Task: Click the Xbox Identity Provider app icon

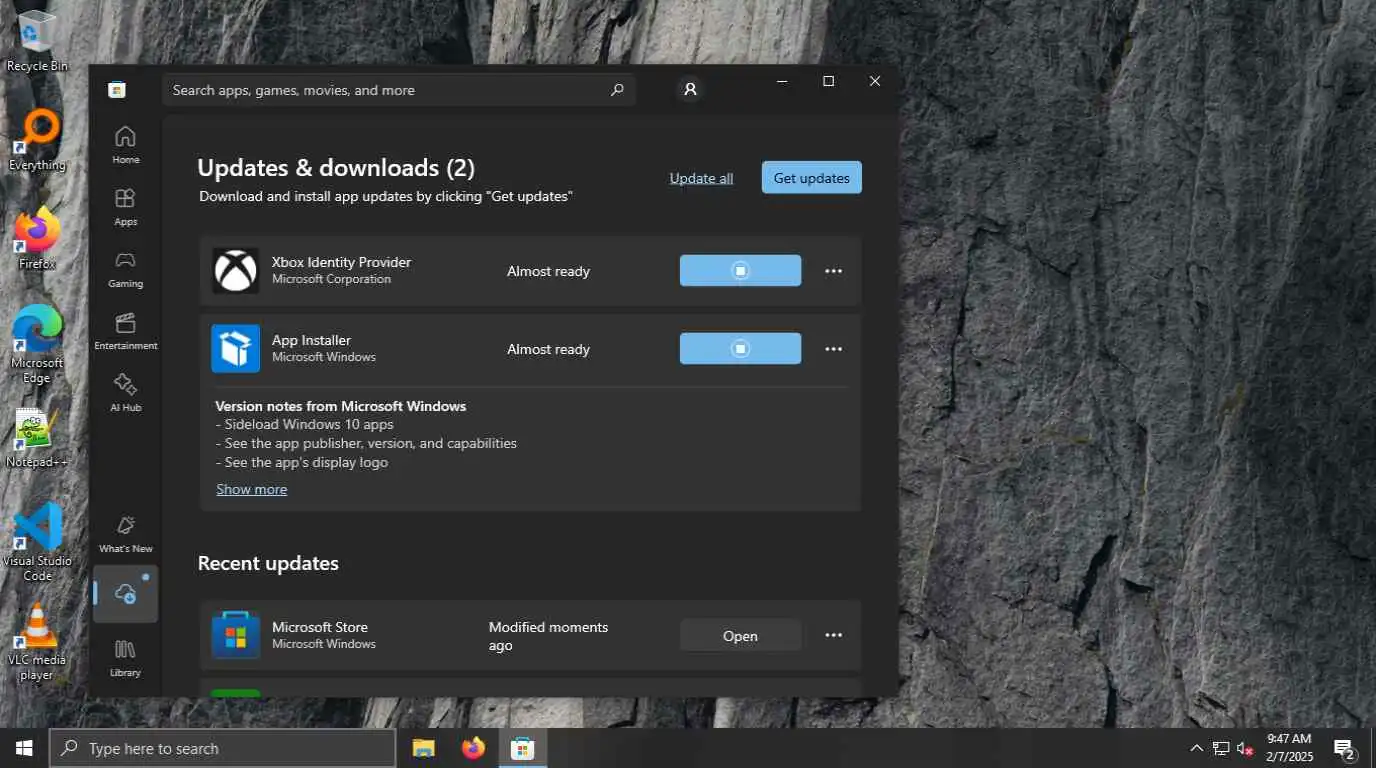Action: [236, 271]
